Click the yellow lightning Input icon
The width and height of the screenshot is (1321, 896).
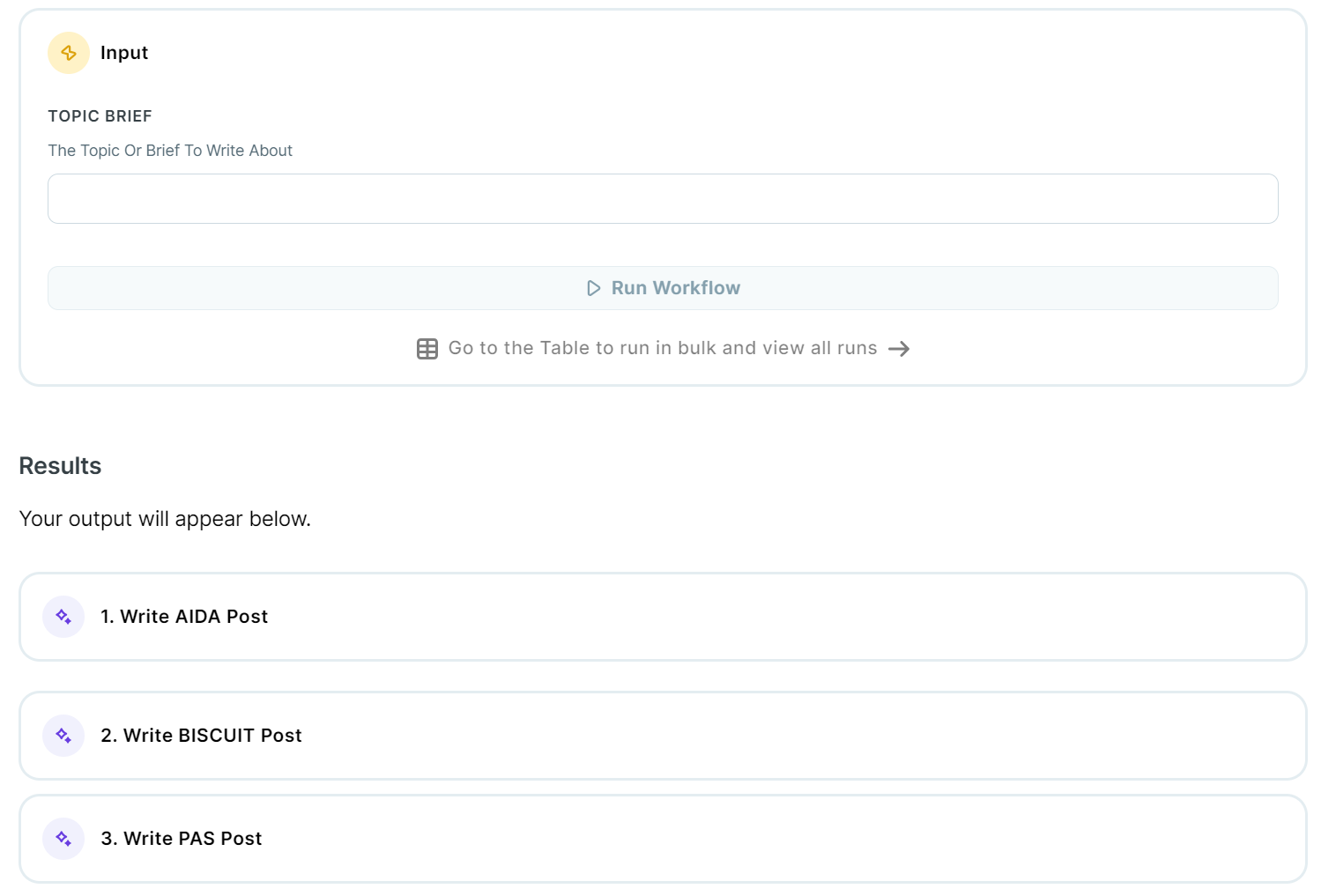pos(69,53)
